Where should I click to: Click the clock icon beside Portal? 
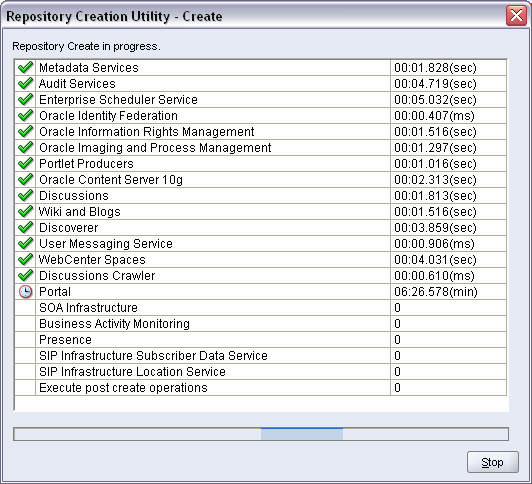25,291
